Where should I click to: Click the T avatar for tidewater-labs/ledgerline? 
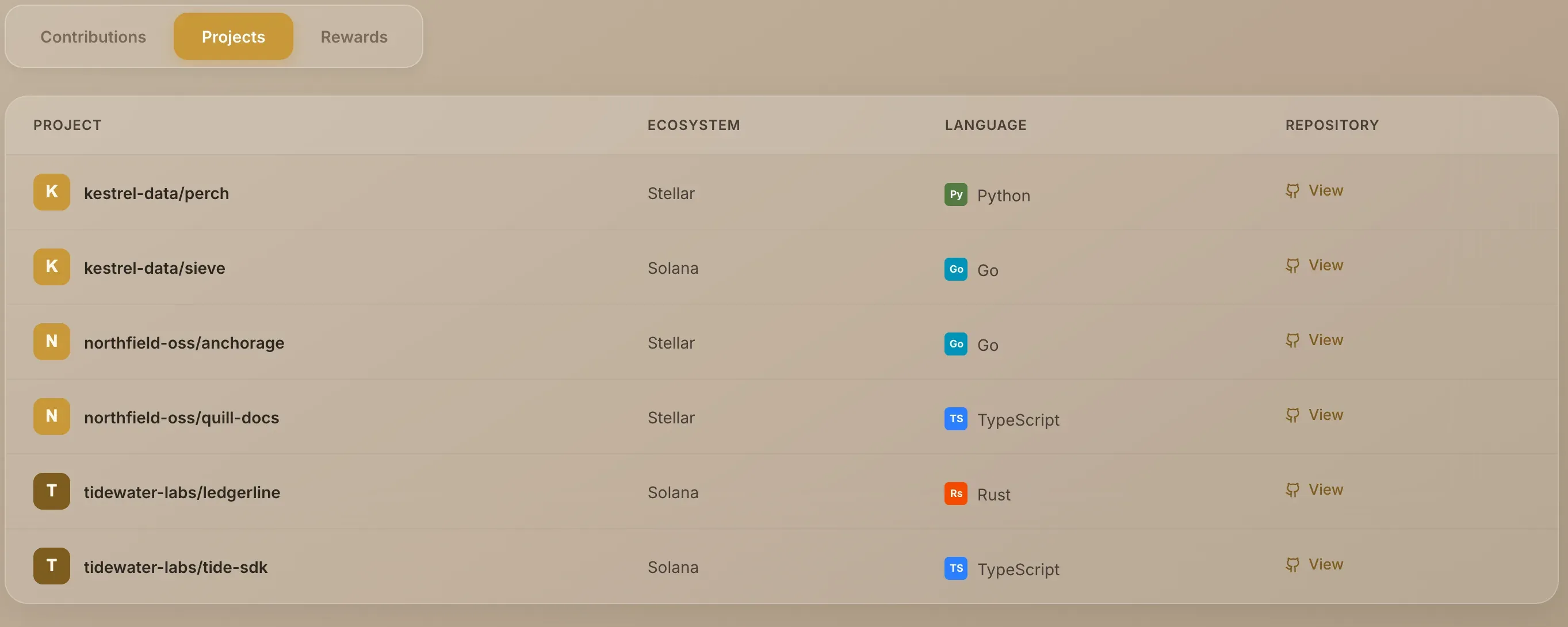pos(52,491)
